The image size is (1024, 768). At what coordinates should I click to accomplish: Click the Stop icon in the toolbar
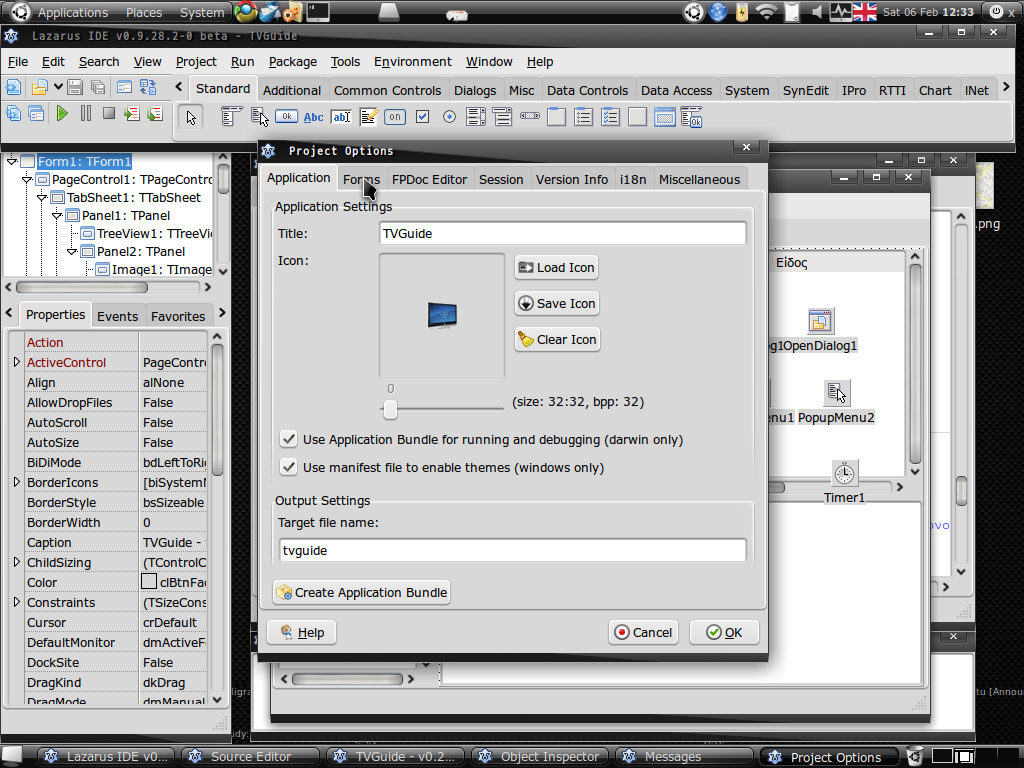point(109,114)
